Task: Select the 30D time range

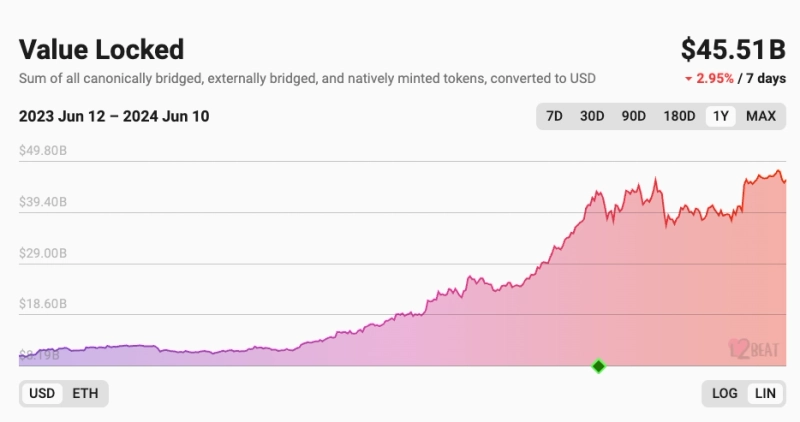Action: 593,116
